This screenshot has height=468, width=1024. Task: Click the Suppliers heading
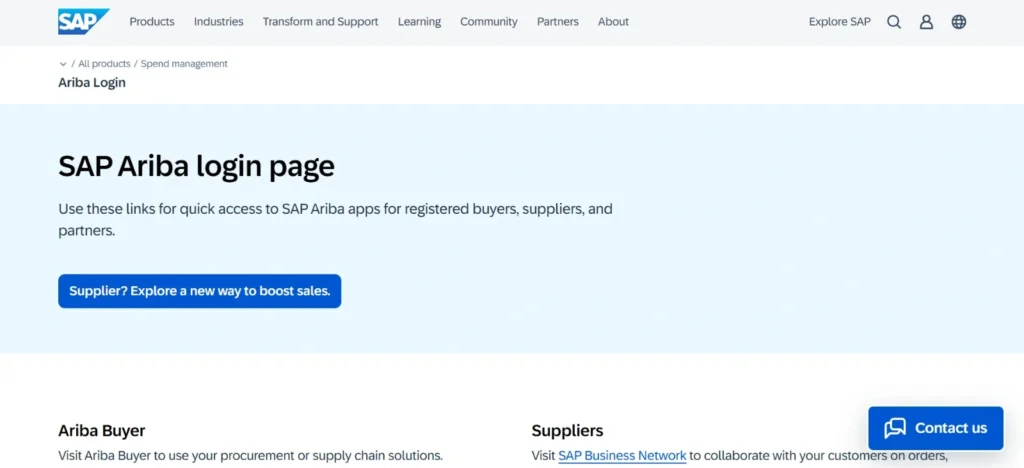(568, 431)
